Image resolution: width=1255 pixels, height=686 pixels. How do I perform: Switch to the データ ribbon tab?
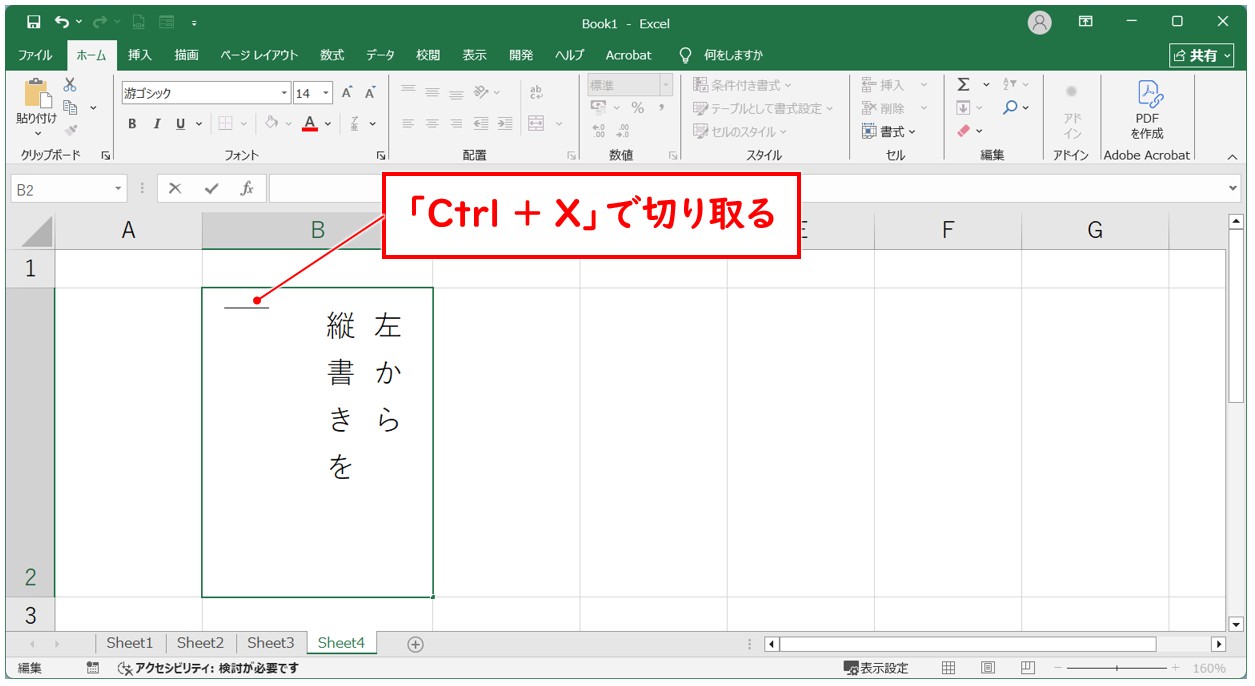[380, 55]
